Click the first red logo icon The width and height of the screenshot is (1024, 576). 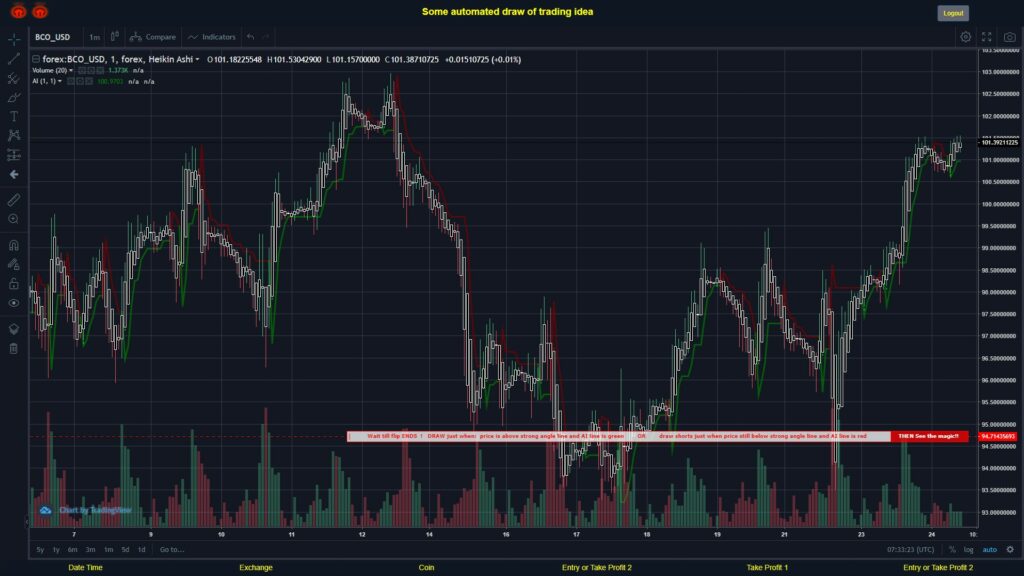18,11
